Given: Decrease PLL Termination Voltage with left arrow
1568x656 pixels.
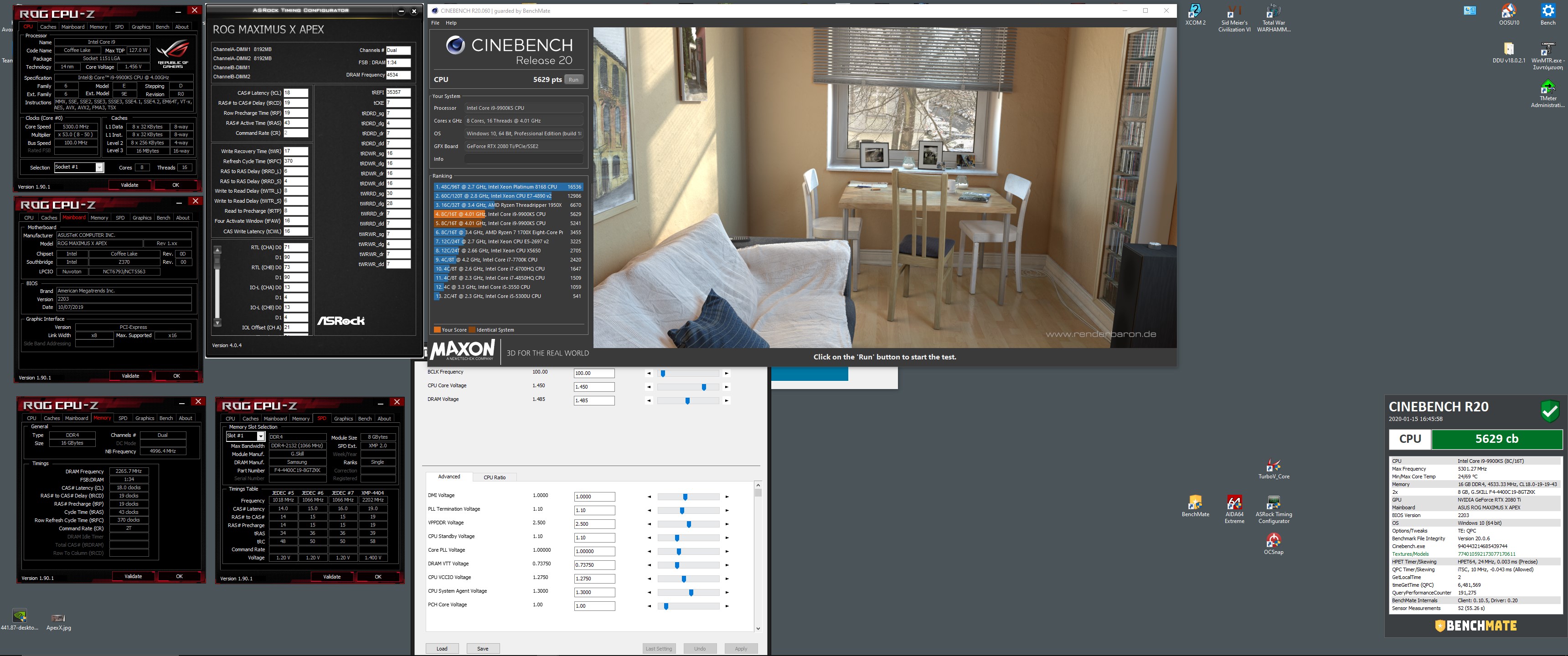Looking at the screenshot, I should [649, 511].
